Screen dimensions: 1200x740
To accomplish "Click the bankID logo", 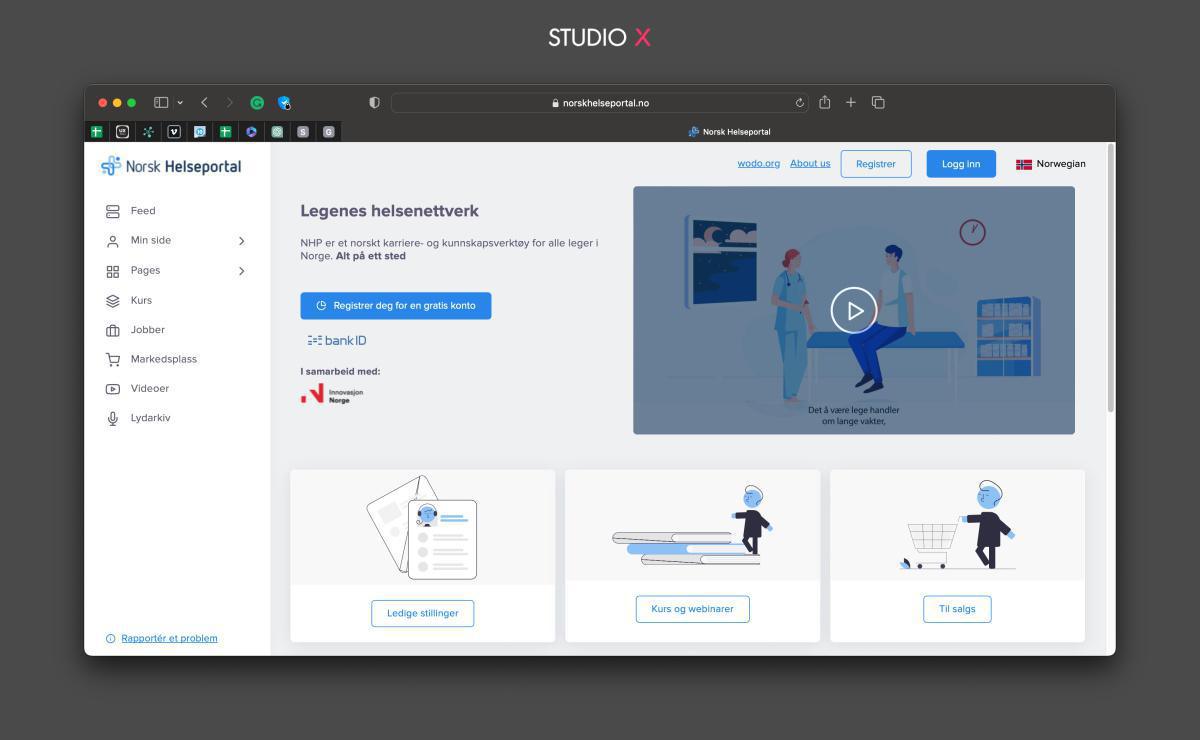I will point(337,340).
